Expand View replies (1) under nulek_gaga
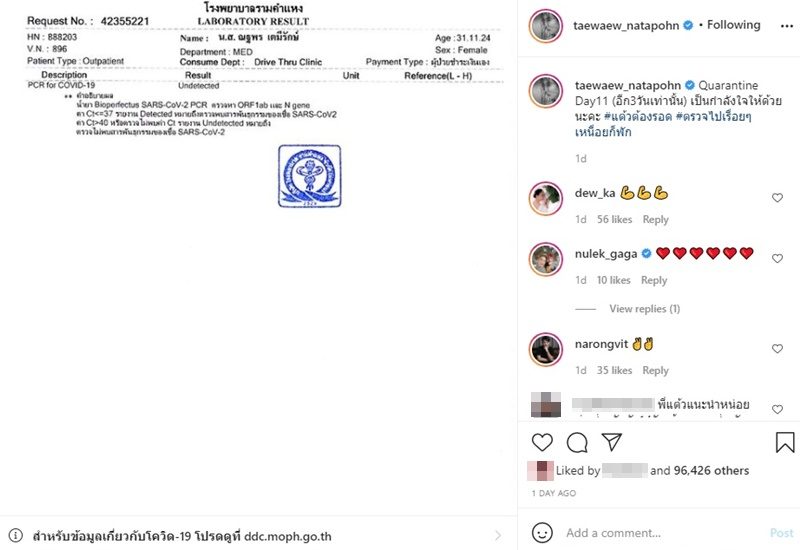This screenshot has height=550, width=800. point(644,309)
